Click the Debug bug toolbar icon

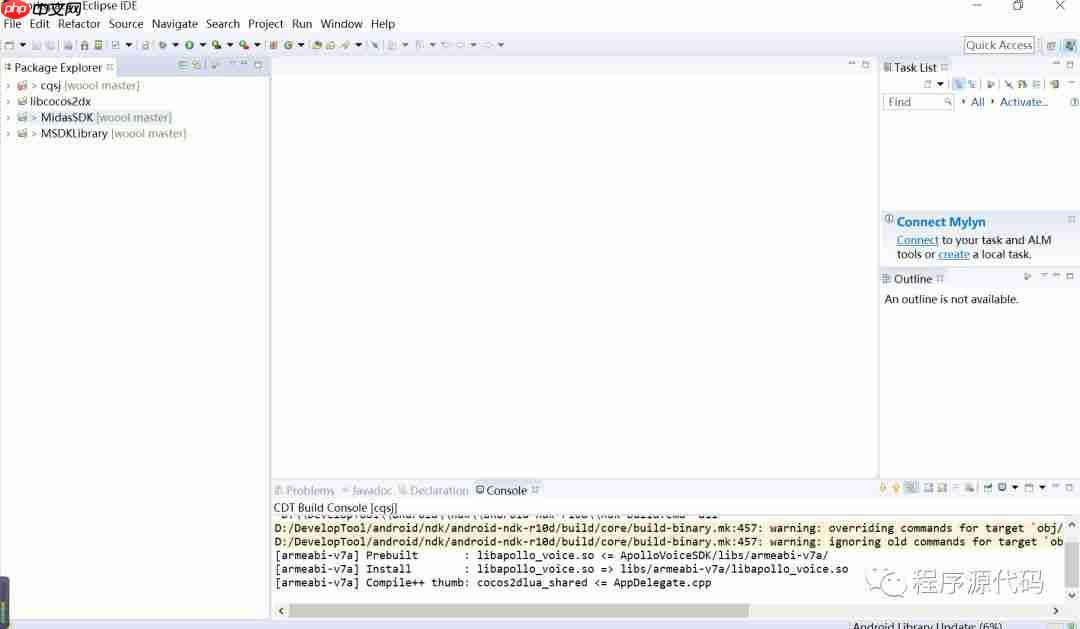[x=163, y=45]
